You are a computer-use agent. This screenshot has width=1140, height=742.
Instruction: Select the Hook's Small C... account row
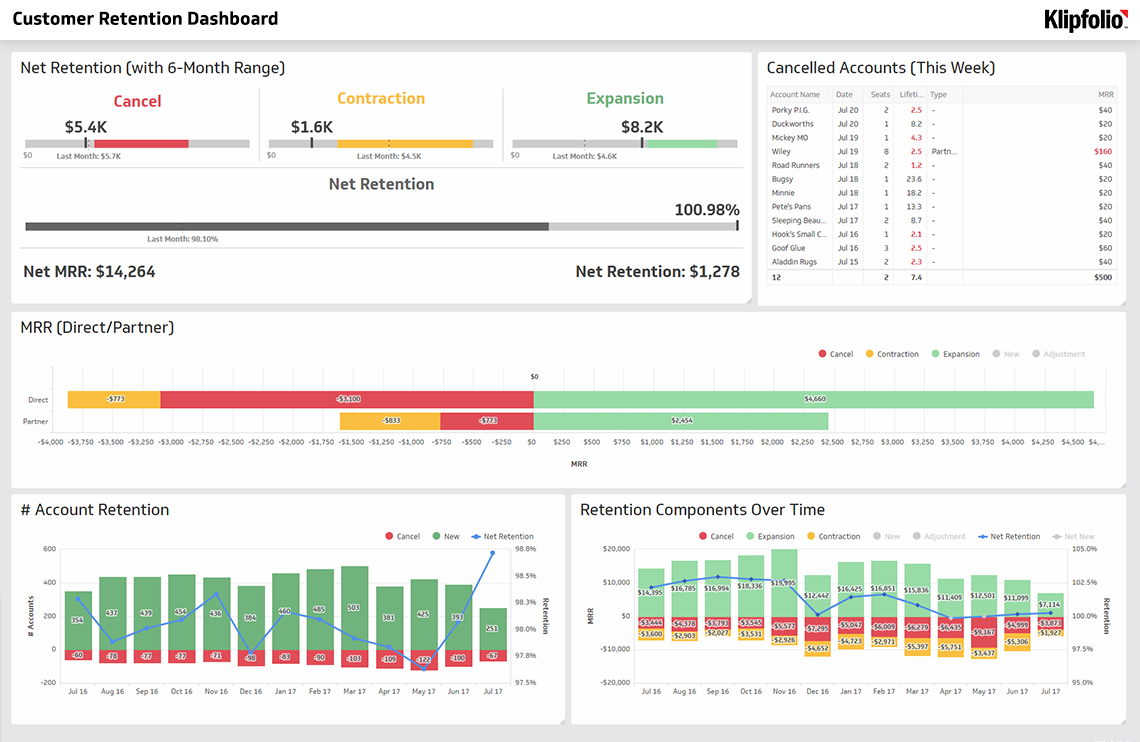[x=942, y=235]
